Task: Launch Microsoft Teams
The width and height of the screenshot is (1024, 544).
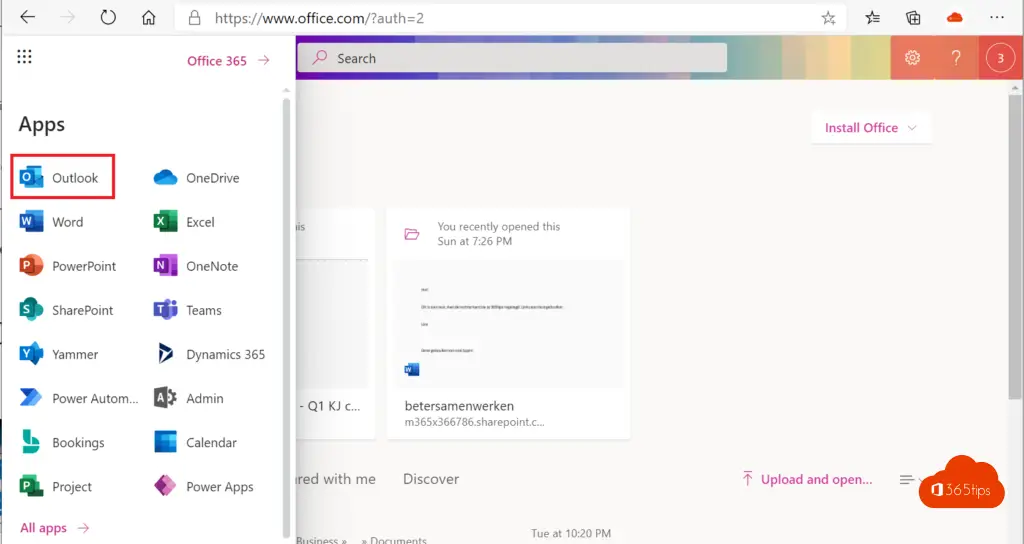Action: click(188, 310)
